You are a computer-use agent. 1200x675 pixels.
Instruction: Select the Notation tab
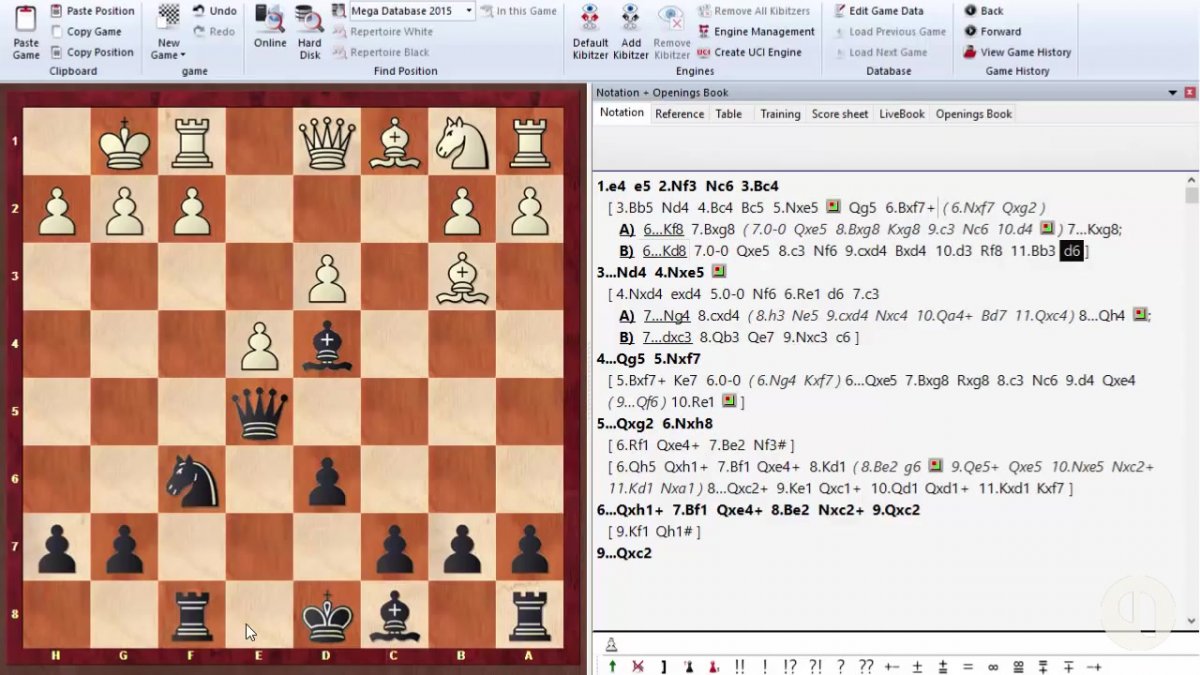pyautogui.click(x=622, y=113)
